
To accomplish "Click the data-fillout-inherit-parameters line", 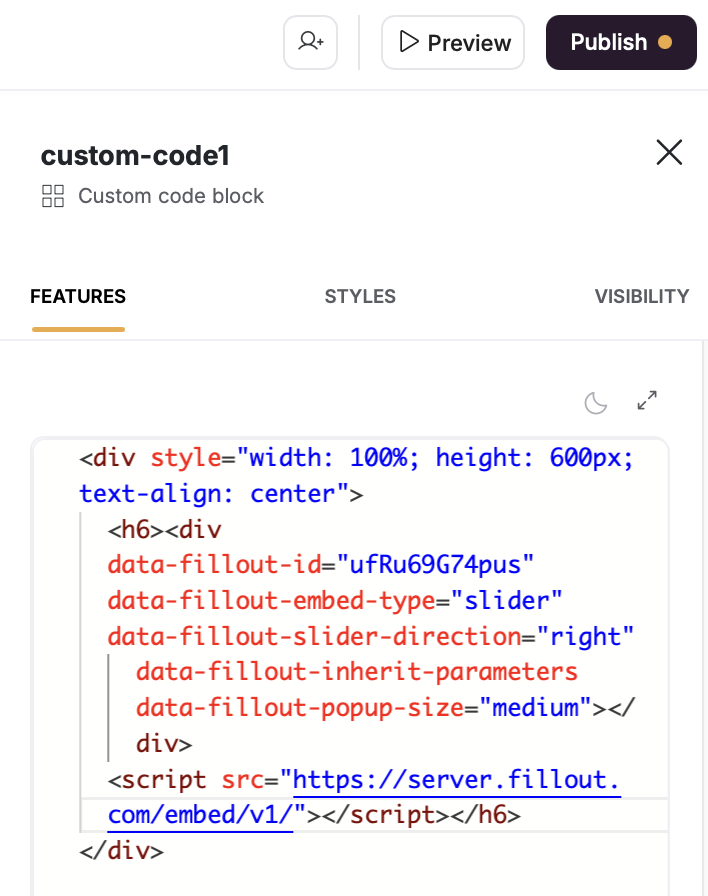I will pyautogui.click(x=357, y=671).
